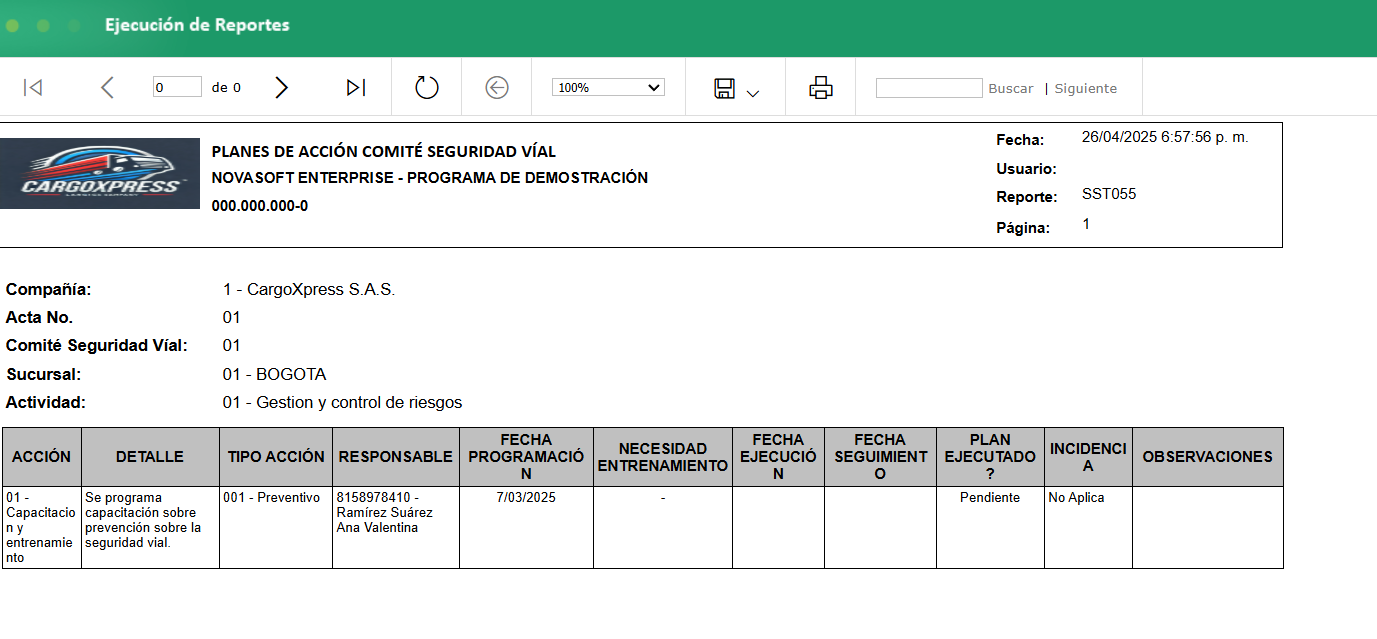Click the Ejecución de Reportes window title
Image resolution: width=1377 pixels, height=639 pixels.
tap(197, 25)
